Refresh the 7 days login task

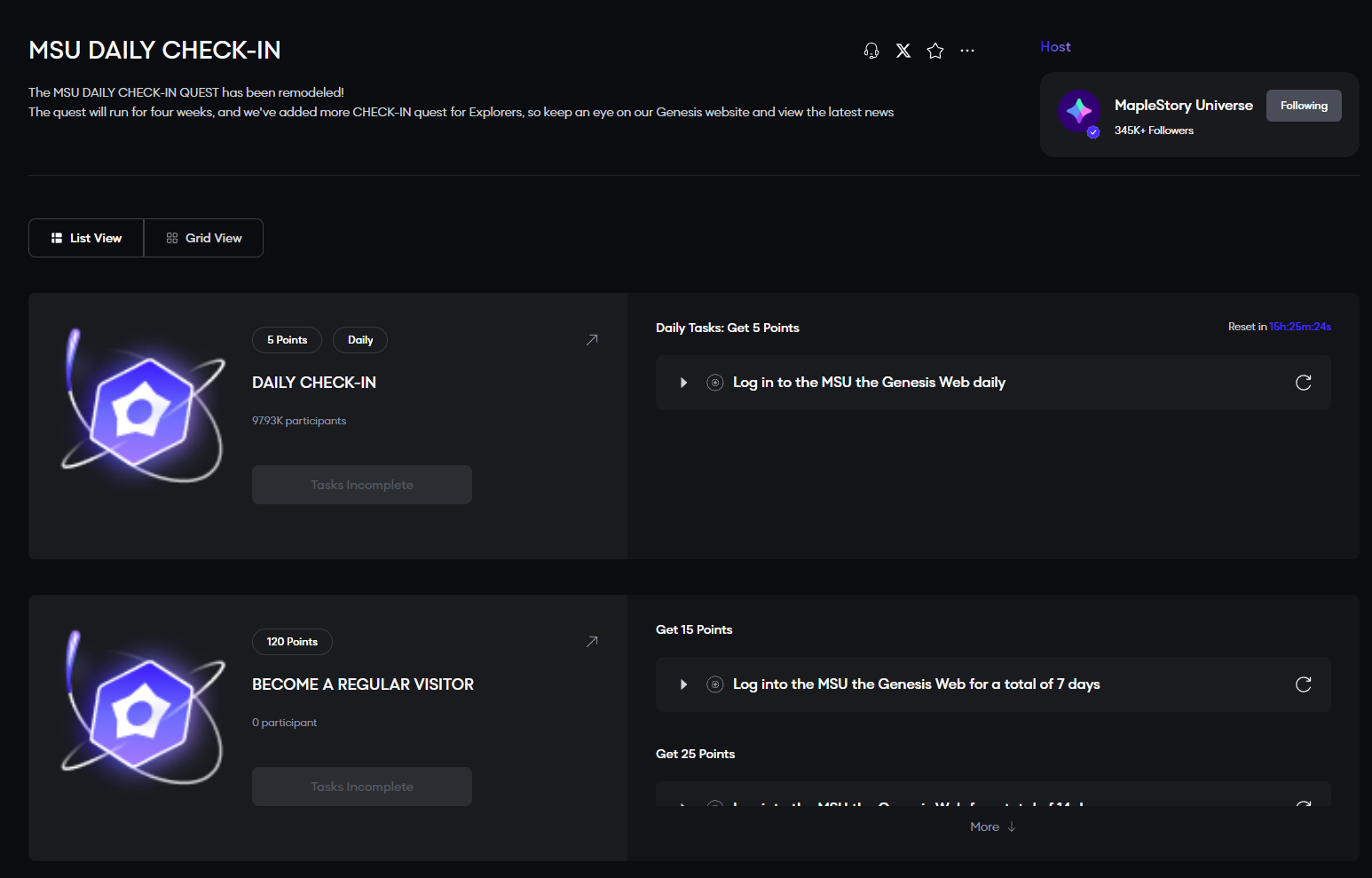pyautogui.click(x=1303, y=684)
